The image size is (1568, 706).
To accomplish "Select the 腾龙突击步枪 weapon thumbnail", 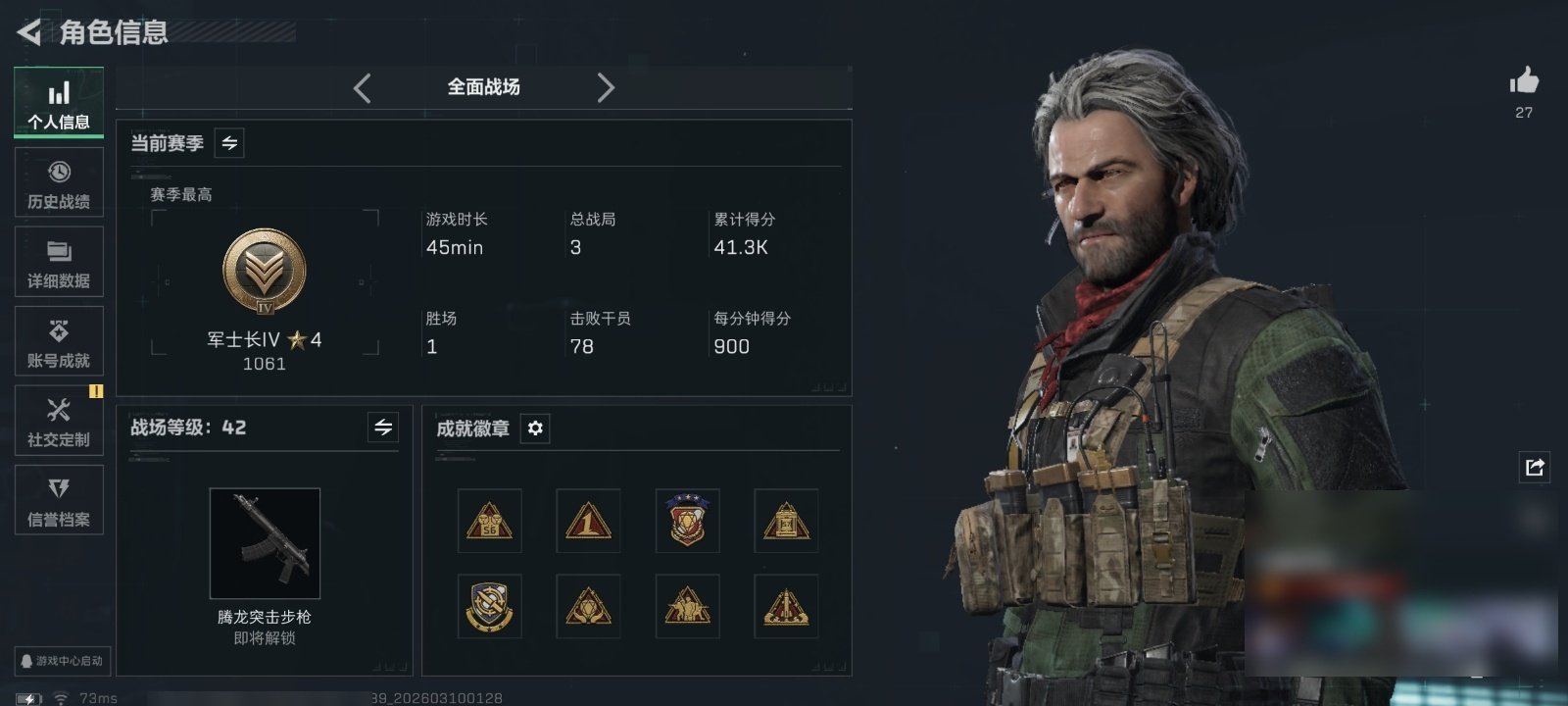I will (265, 543).
